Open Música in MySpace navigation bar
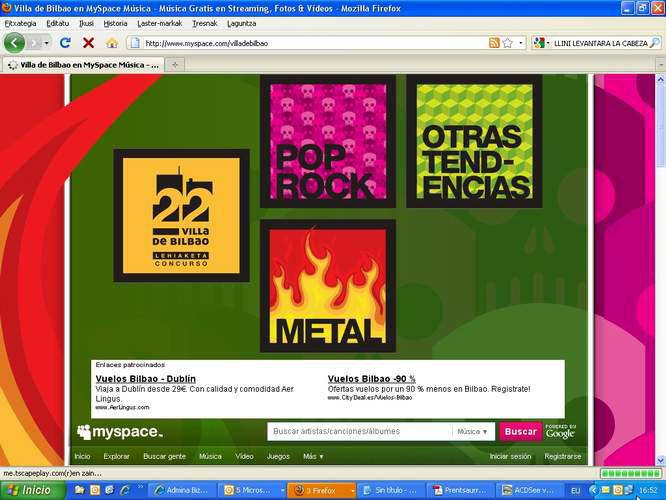 click(x=210, y=456)
